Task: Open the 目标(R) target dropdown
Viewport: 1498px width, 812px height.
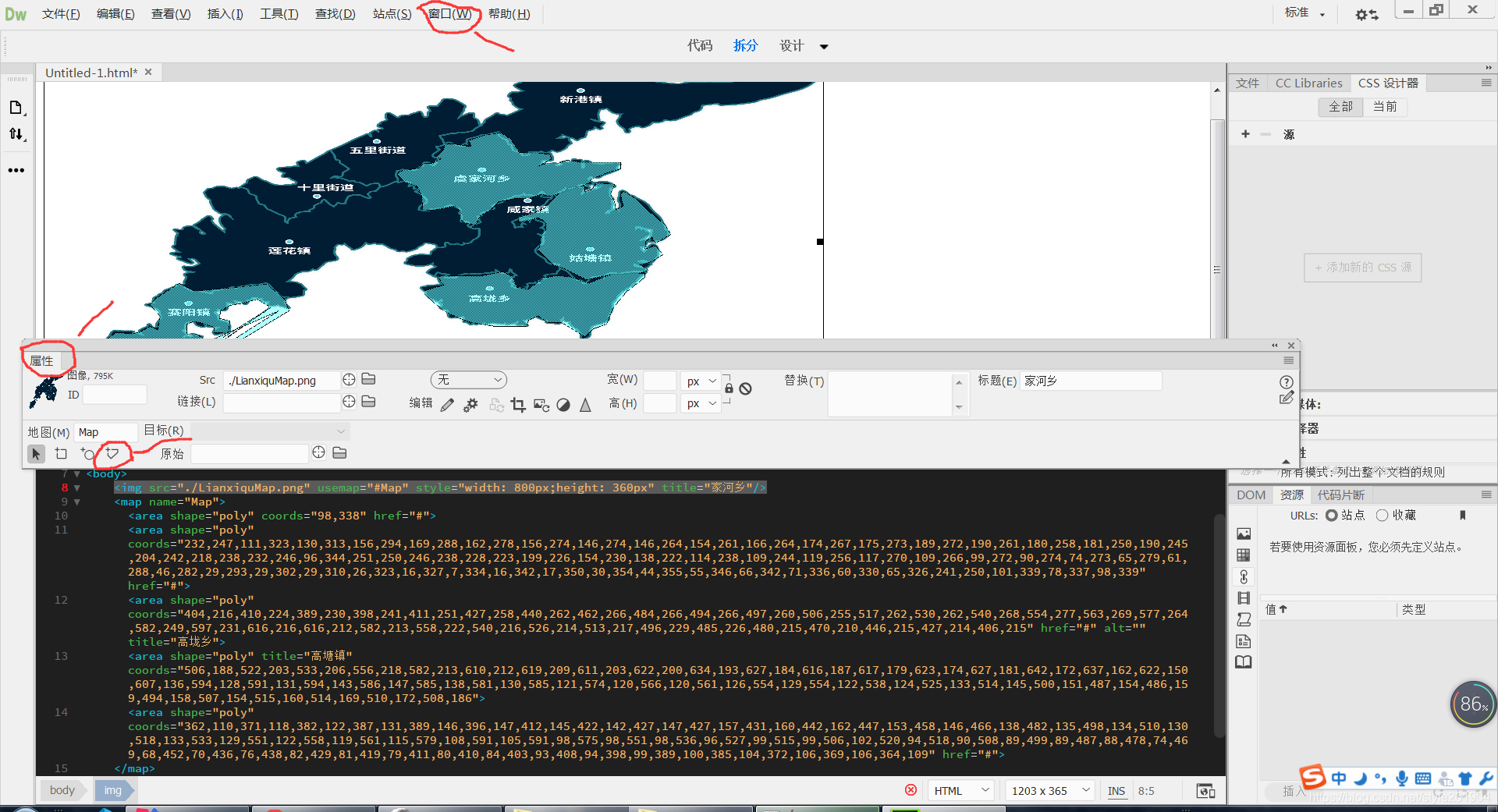Action: tap(270, 431)
